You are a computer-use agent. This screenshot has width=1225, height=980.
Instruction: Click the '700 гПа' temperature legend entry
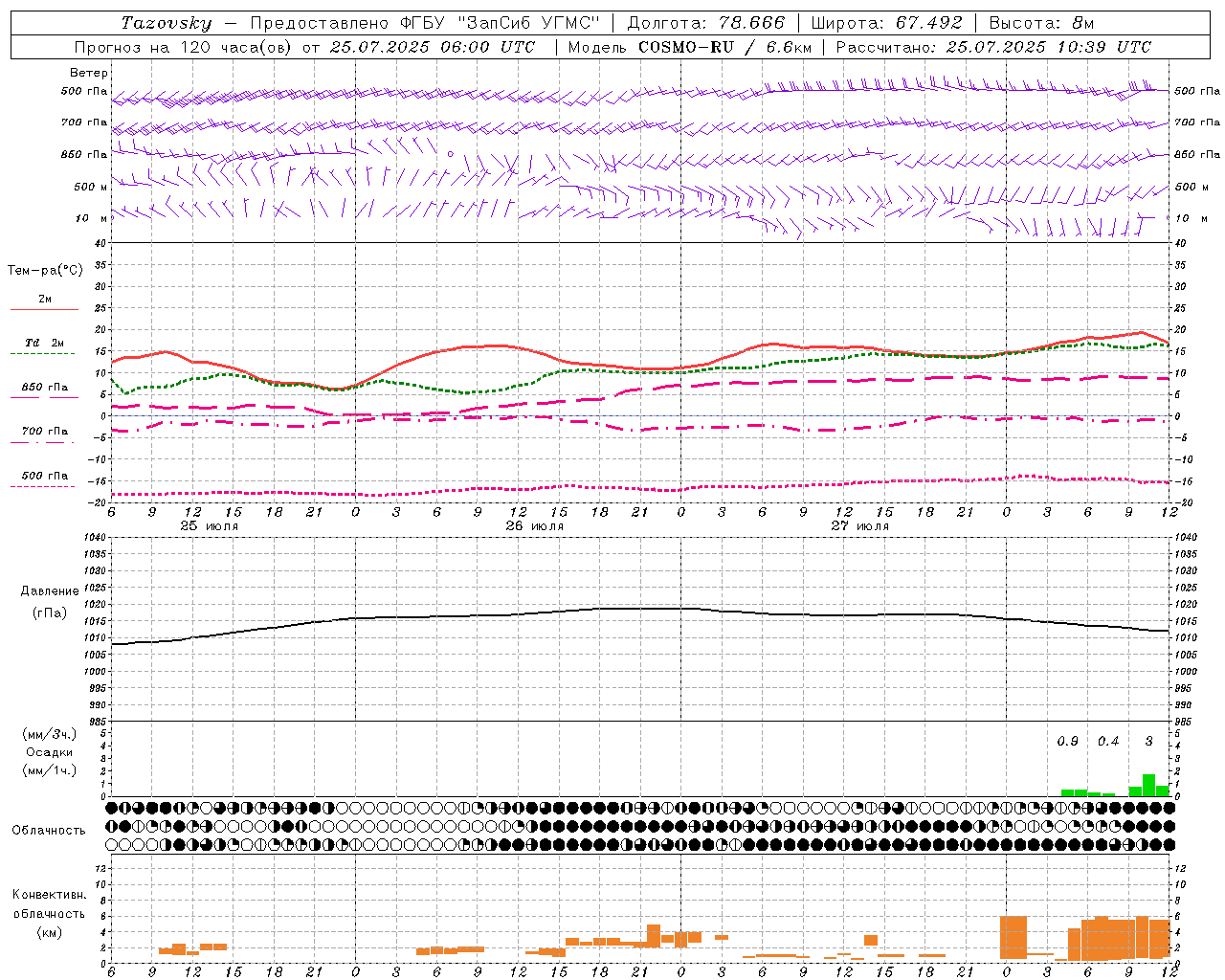coord(44,432)
